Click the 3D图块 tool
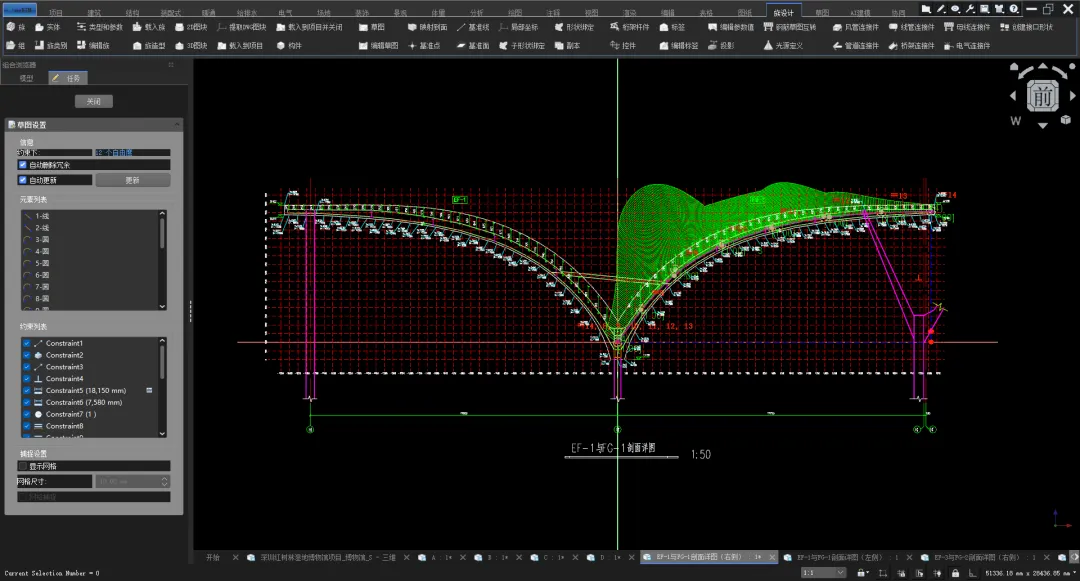Image resolution: width=1080 pixels, height=581 pixels. pos(191,45)
